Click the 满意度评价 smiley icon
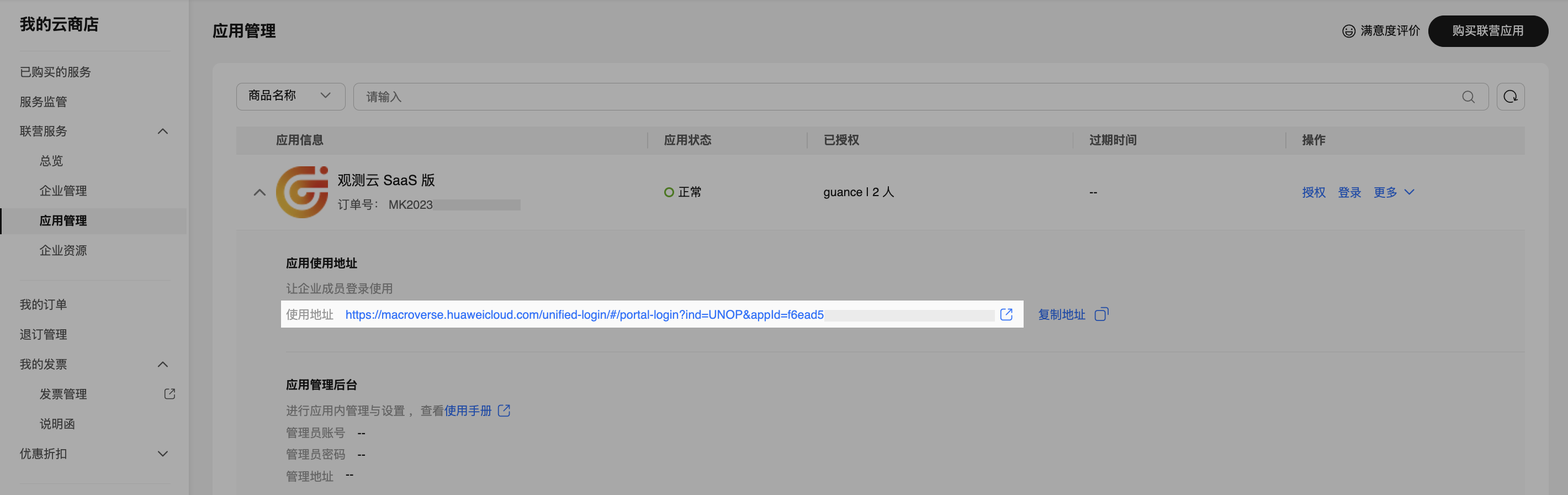Screen dimensions: 1568x495 1348,31
